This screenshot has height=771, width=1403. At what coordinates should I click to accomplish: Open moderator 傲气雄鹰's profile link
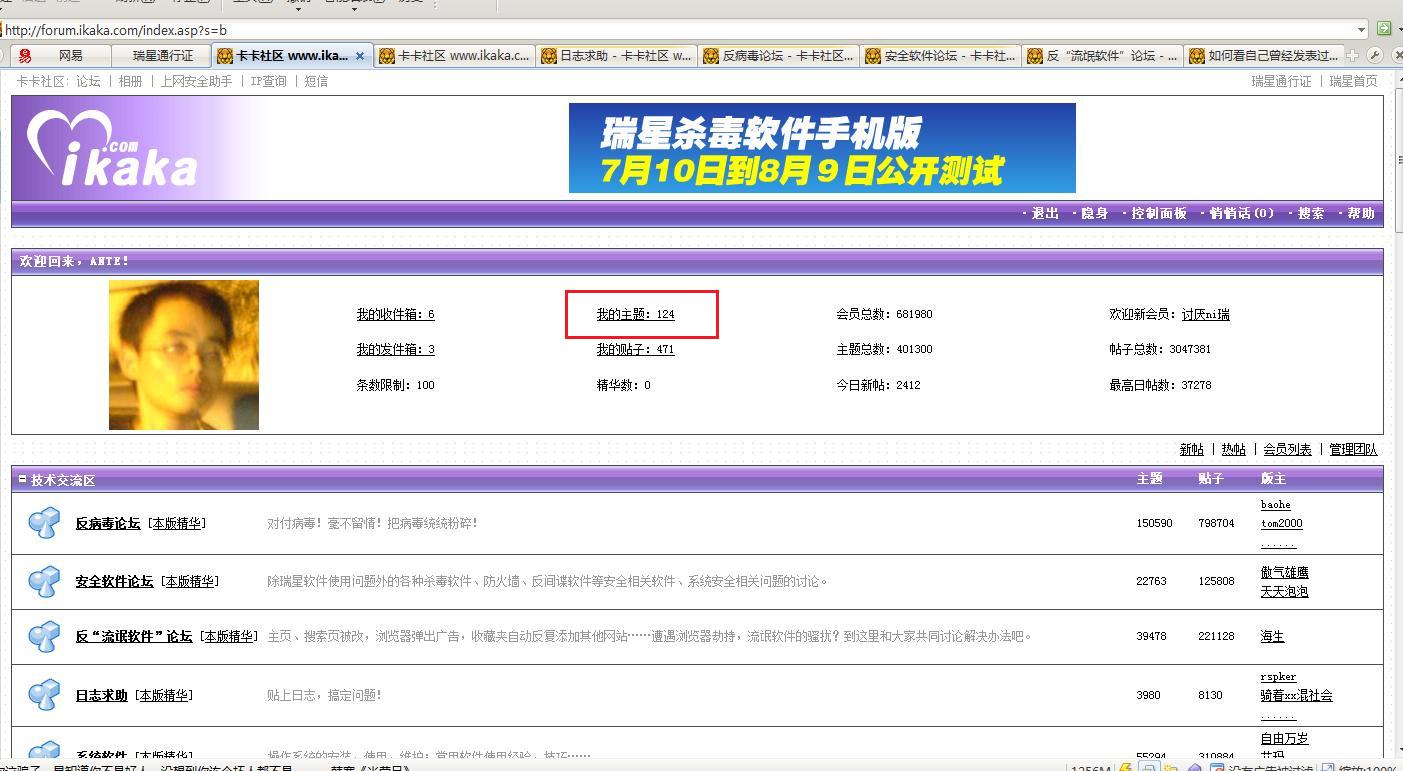click(x=1285, y=572)
